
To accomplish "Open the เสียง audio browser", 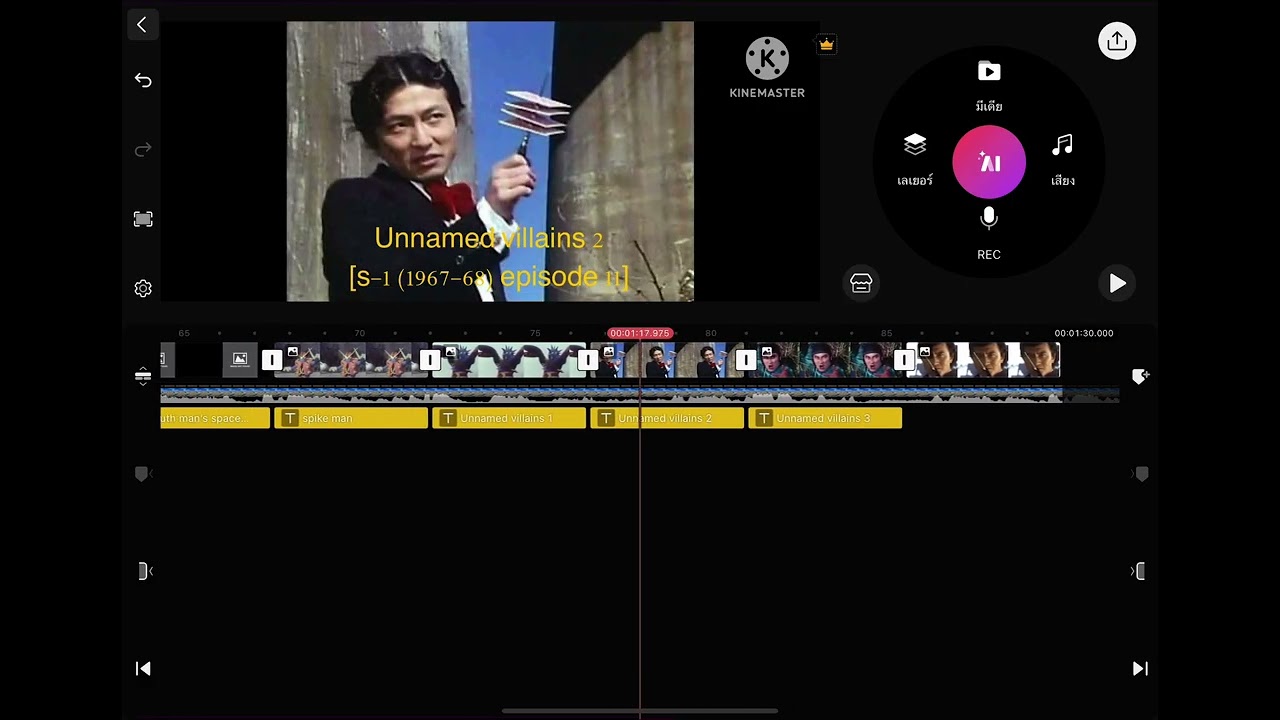I will tap(1063, 160).
